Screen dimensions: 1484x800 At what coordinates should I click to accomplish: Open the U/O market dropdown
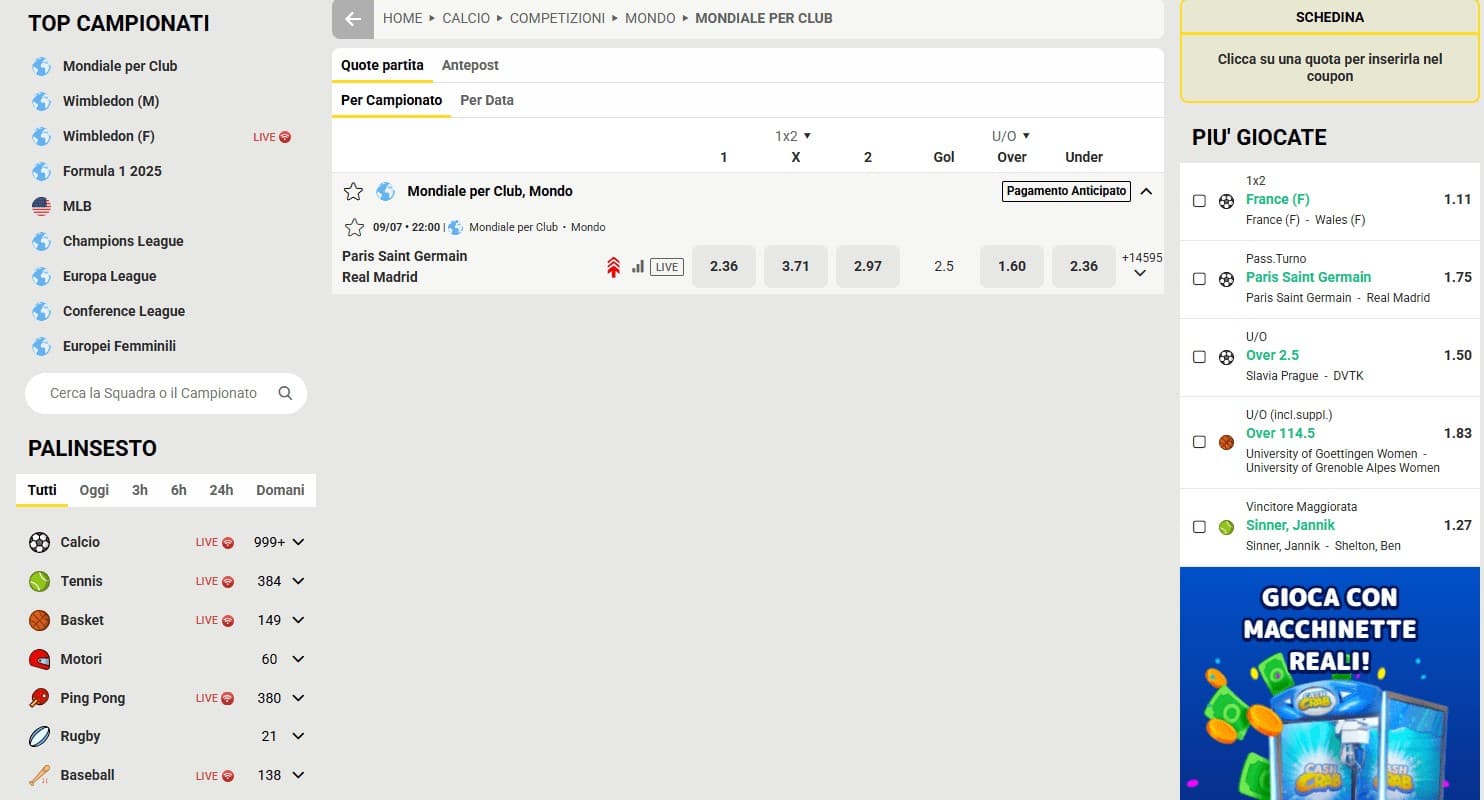click(x=1011, y=136)
